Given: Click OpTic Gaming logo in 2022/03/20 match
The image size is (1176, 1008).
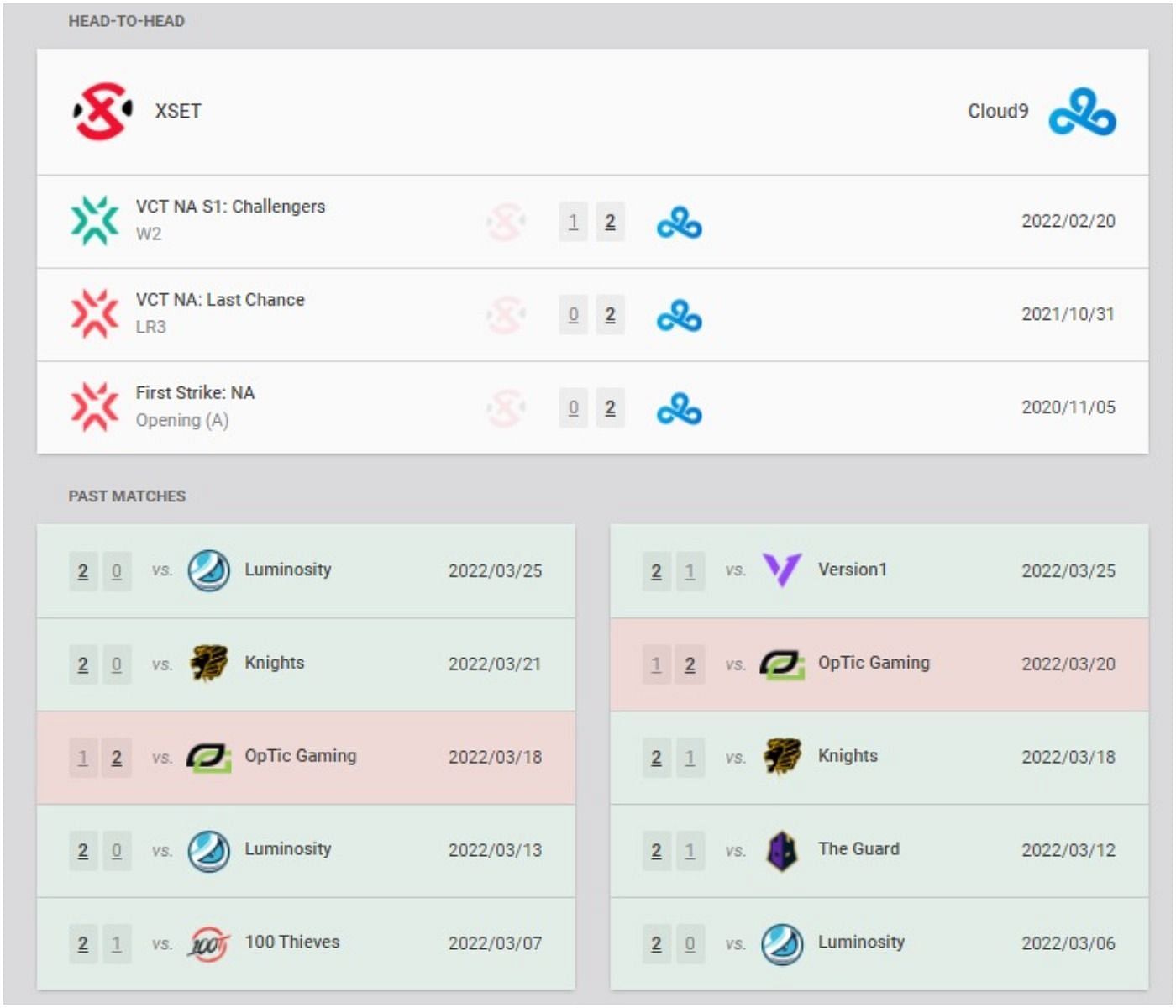Looking at the screenshot, I should point(782,664).
